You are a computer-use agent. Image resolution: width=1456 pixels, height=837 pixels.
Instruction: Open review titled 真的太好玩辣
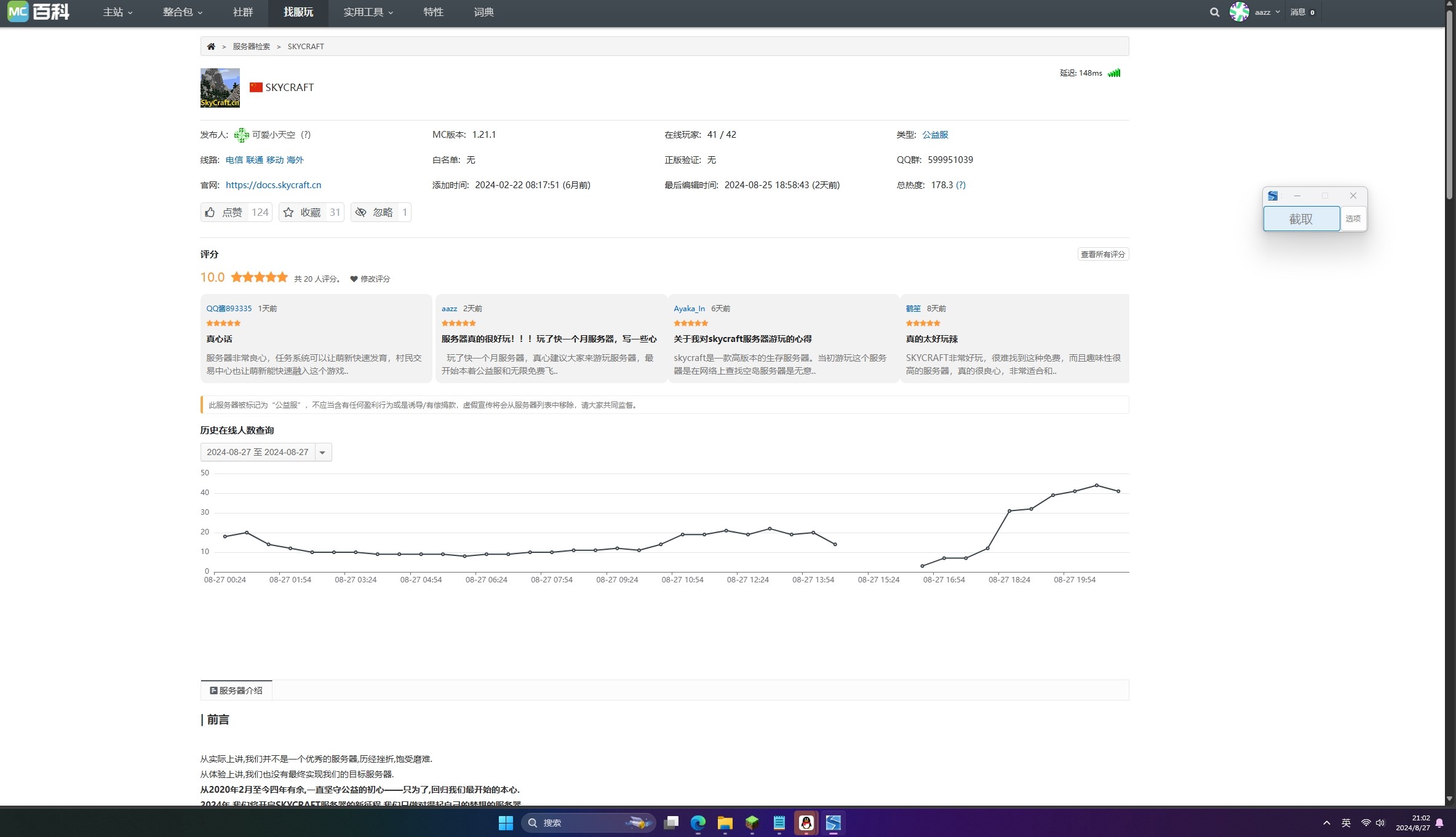coord(931,339)
